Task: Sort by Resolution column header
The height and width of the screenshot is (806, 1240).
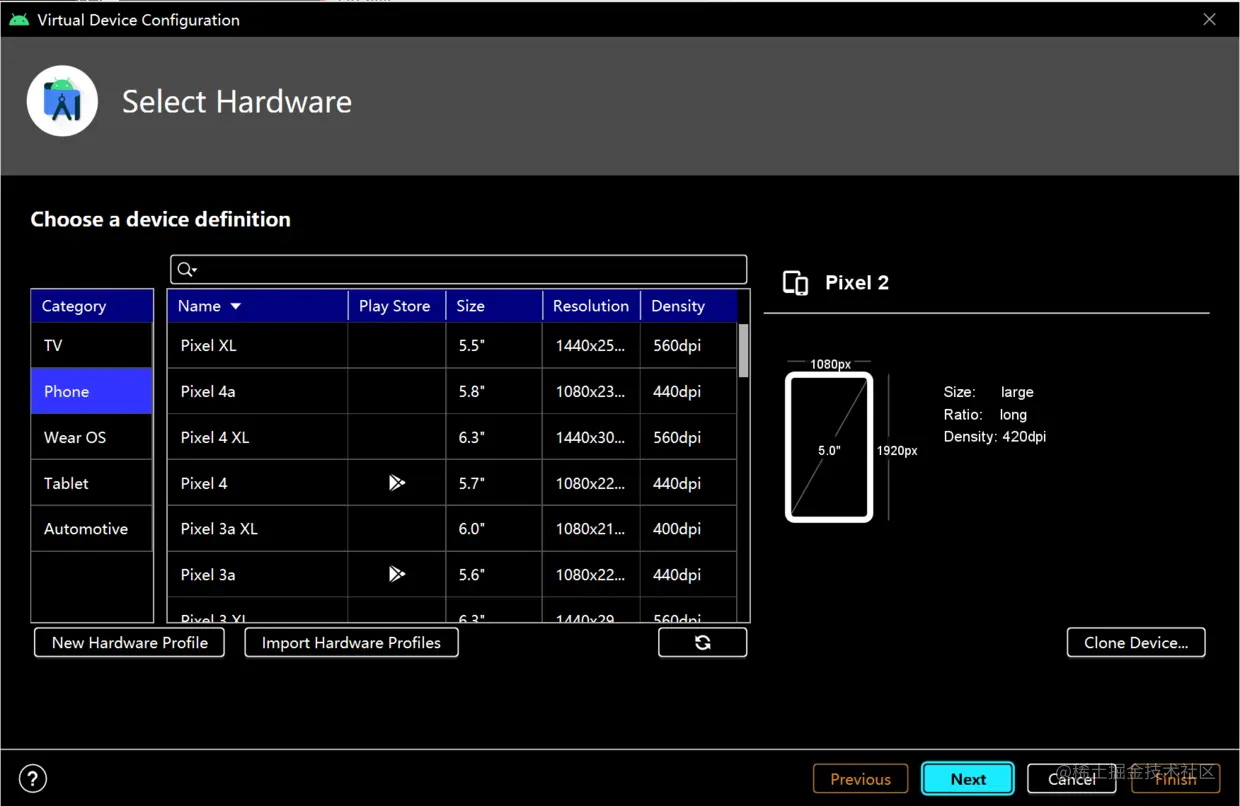Action: pyautogui.click(x=591, y=306)
